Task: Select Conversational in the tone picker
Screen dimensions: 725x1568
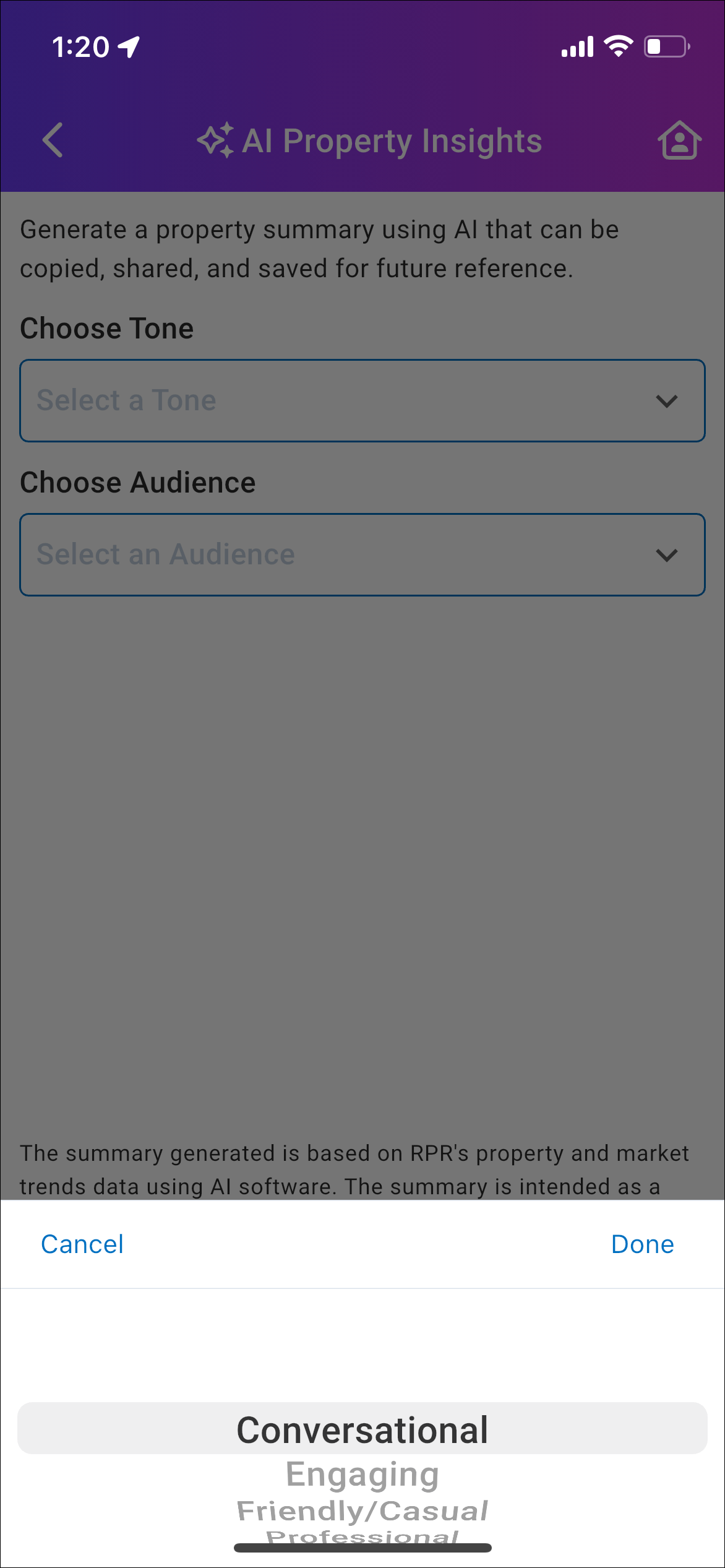Action: (362, 1430)
